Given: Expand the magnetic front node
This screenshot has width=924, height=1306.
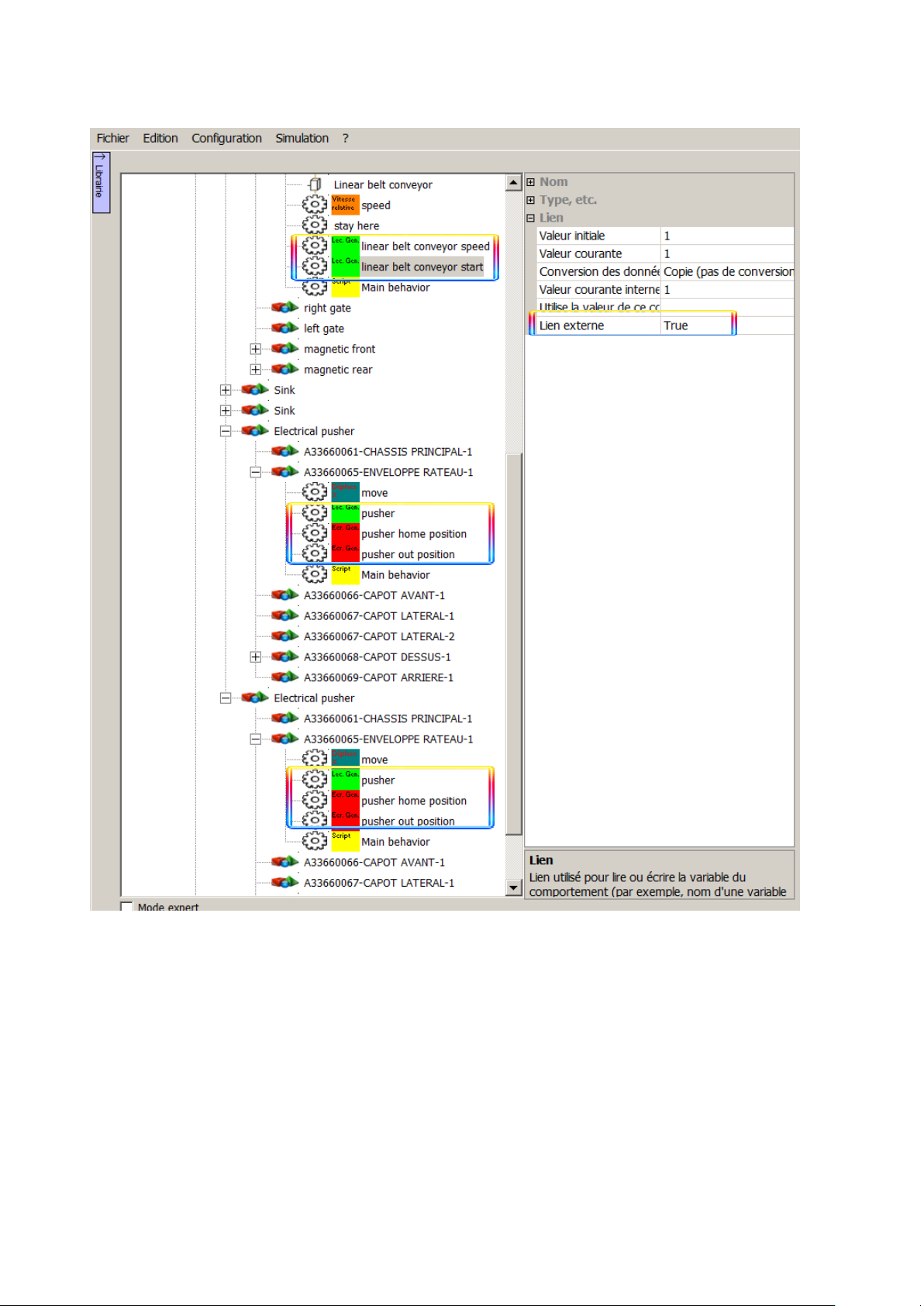Looking at the screenshot, I should click(x=255, y=349).
